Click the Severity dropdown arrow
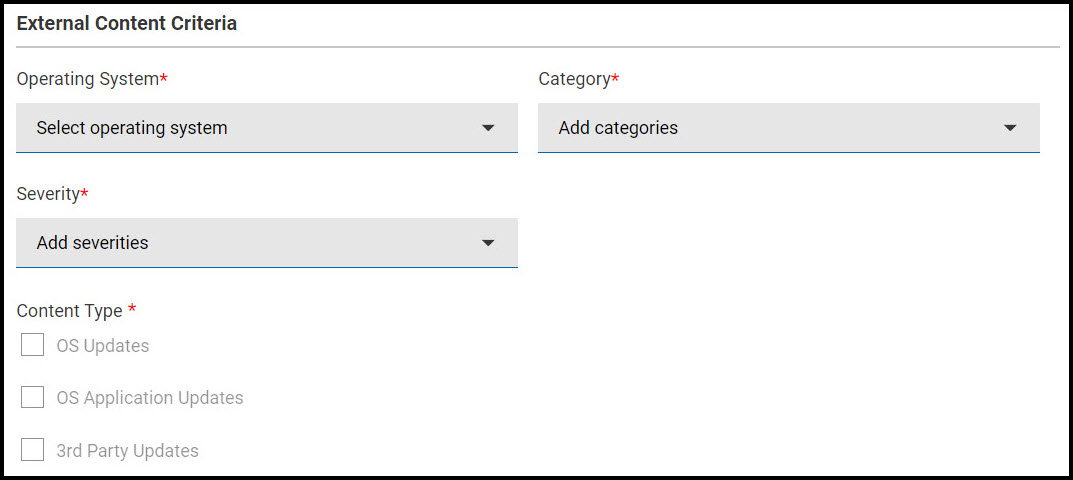Image resolution: width=1073 pixels, height=480 pixels. (x=488, y=243)
